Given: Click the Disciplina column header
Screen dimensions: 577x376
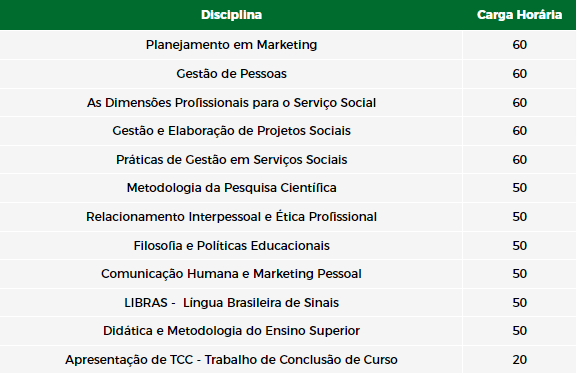Looking at the screenshot, I should tap(231, 15).
